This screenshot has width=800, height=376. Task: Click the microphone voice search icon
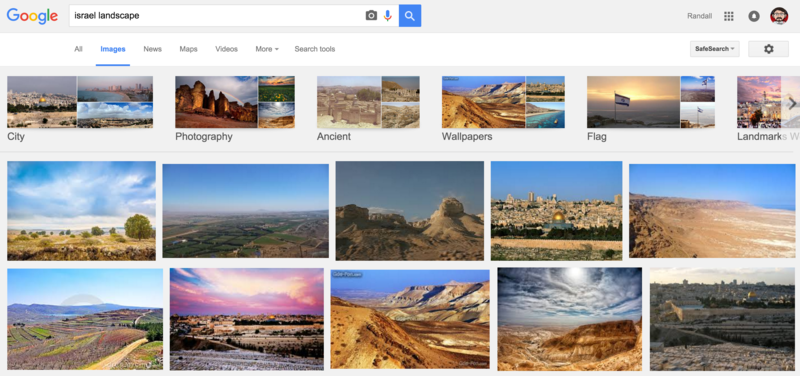tap(388, 16)
